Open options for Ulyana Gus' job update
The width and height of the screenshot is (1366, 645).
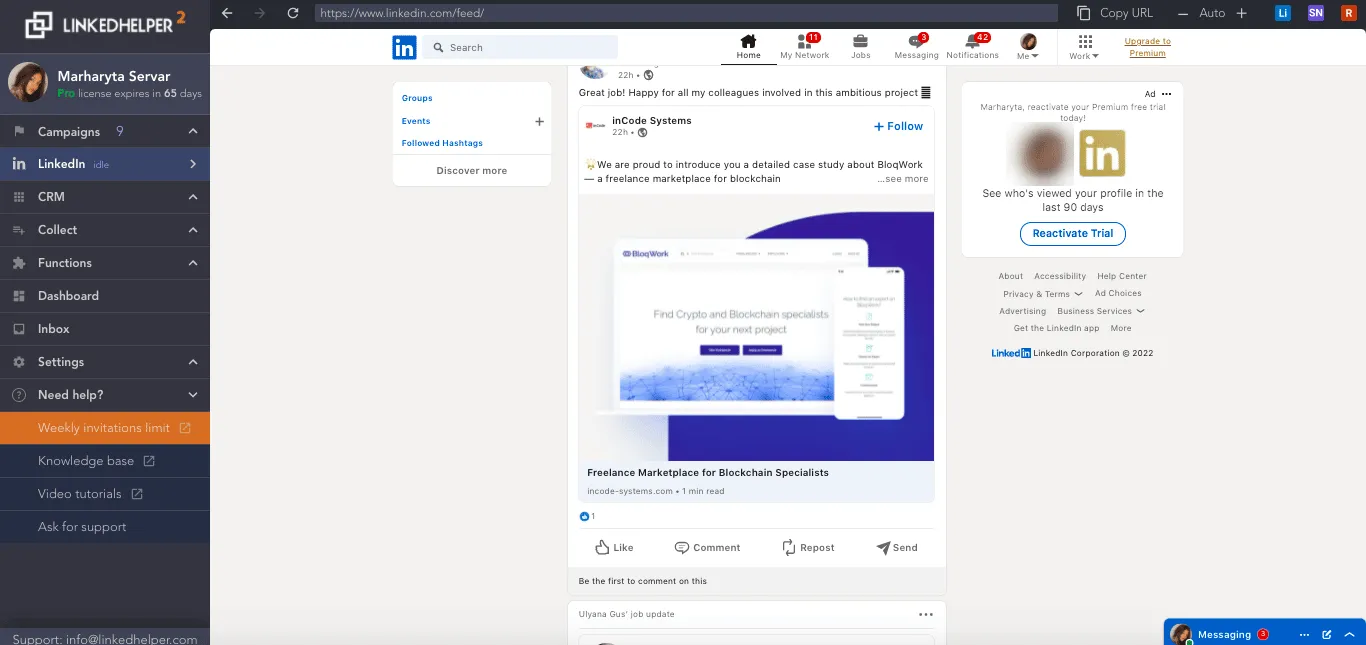click(x=925, y=614)
